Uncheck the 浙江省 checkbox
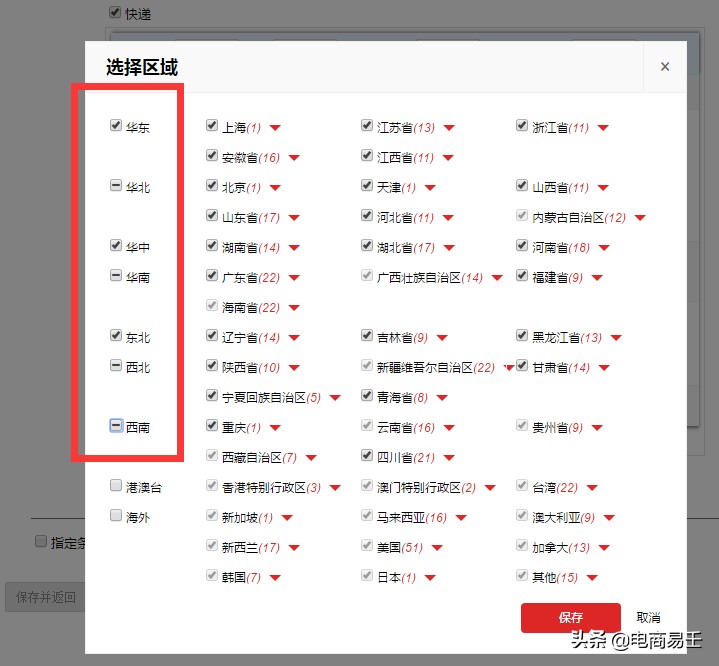The height and width of the screenshot is (666, 719). pos(521,125)
